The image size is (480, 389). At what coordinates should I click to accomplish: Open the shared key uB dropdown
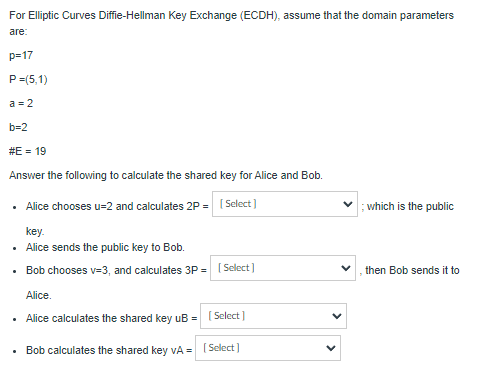[x=273, y=316]
